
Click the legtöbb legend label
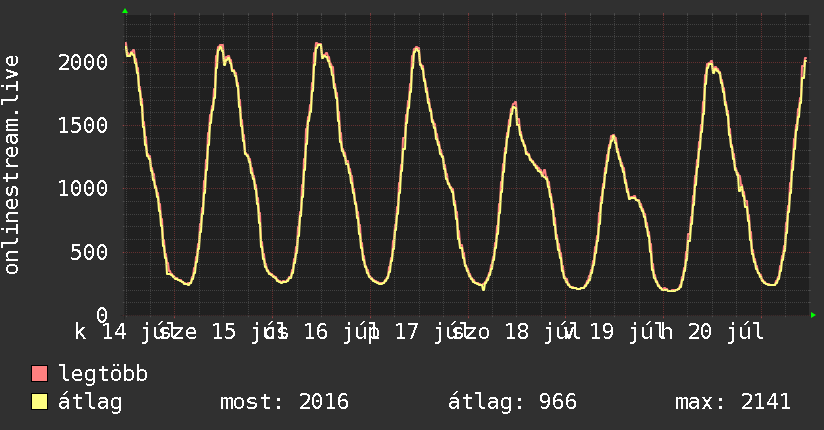[x=104, y=373]
